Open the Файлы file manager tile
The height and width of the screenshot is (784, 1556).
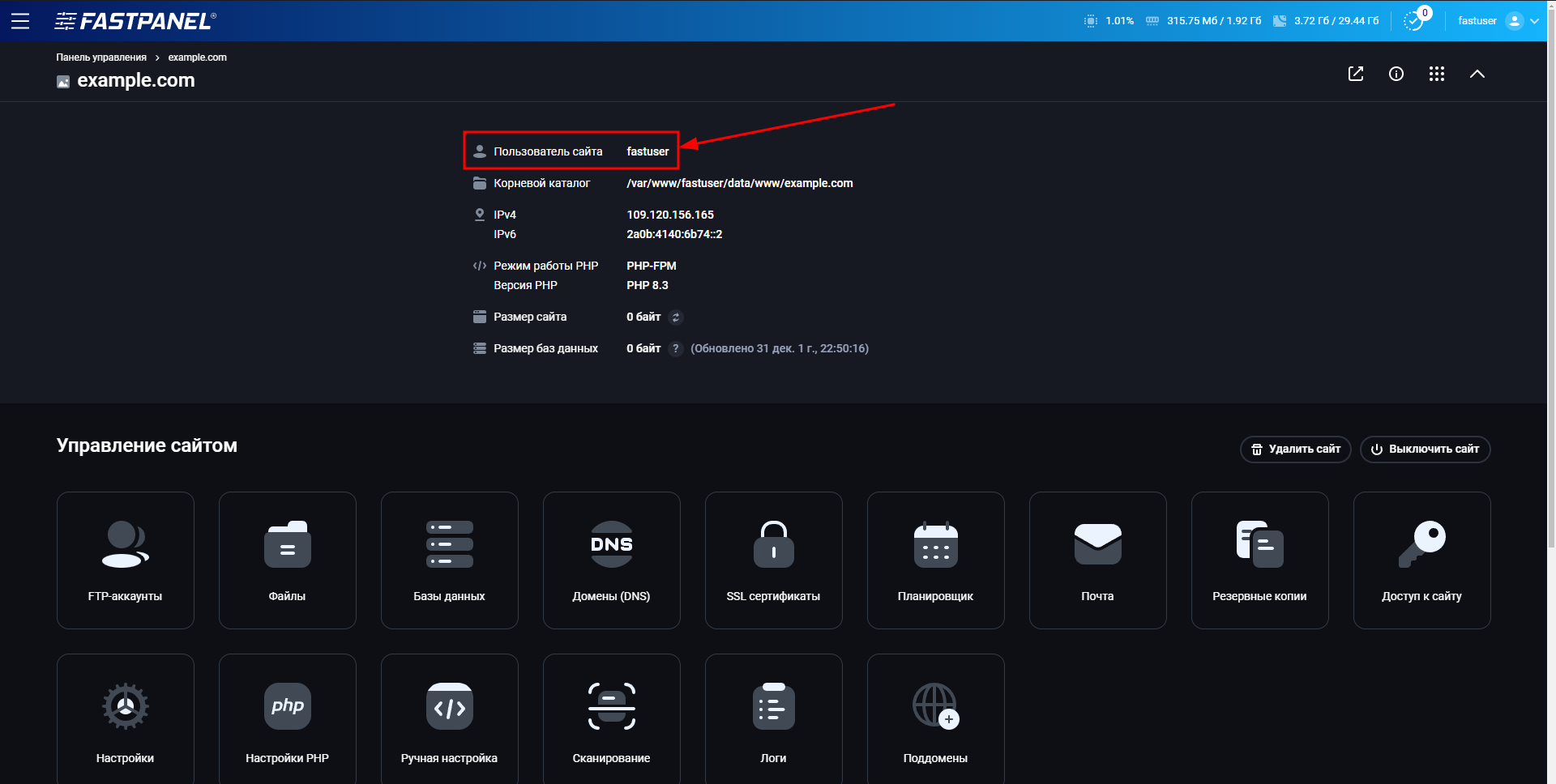(x=287, y=560)
